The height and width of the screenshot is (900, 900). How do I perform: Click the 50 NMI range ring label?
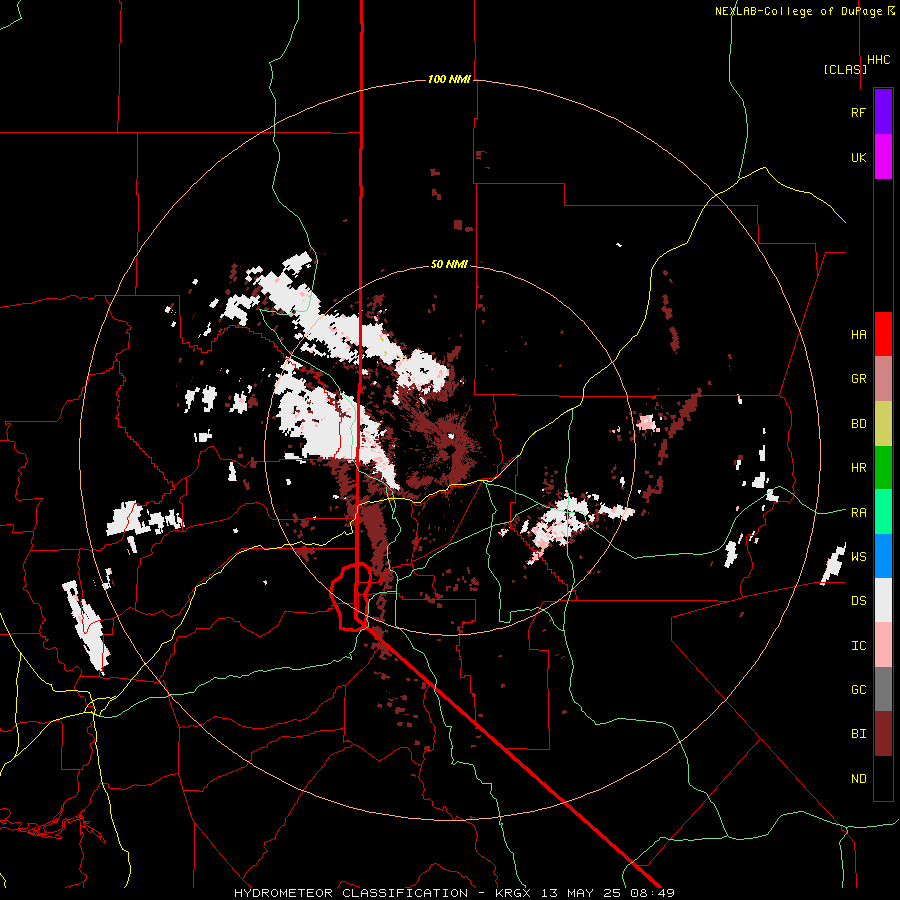(x=449, y=265)
